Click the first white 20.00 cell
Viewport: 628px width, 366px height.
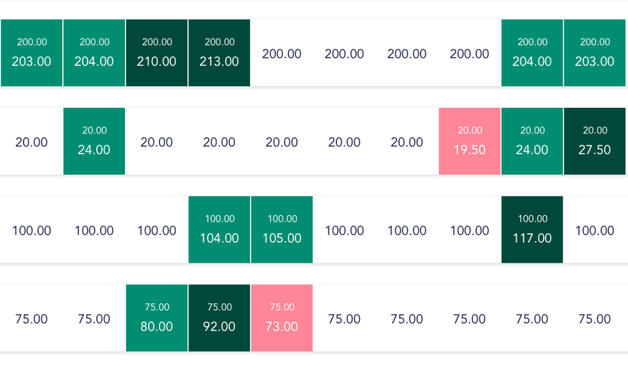[32, 142]
